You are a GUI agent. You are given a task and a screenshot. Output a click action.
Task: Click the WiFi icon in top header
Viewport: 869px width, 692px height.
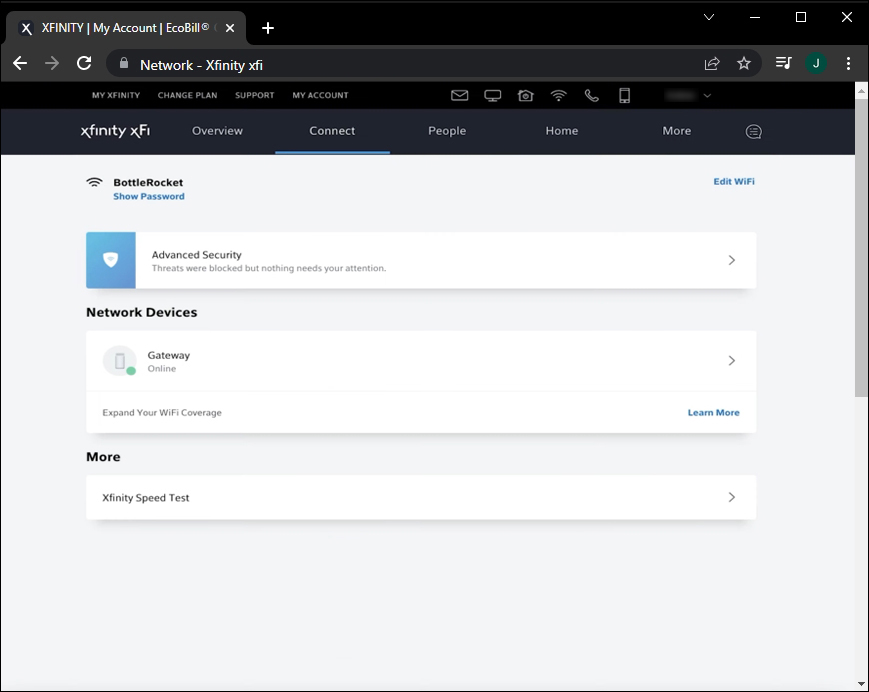pos(558,96)
